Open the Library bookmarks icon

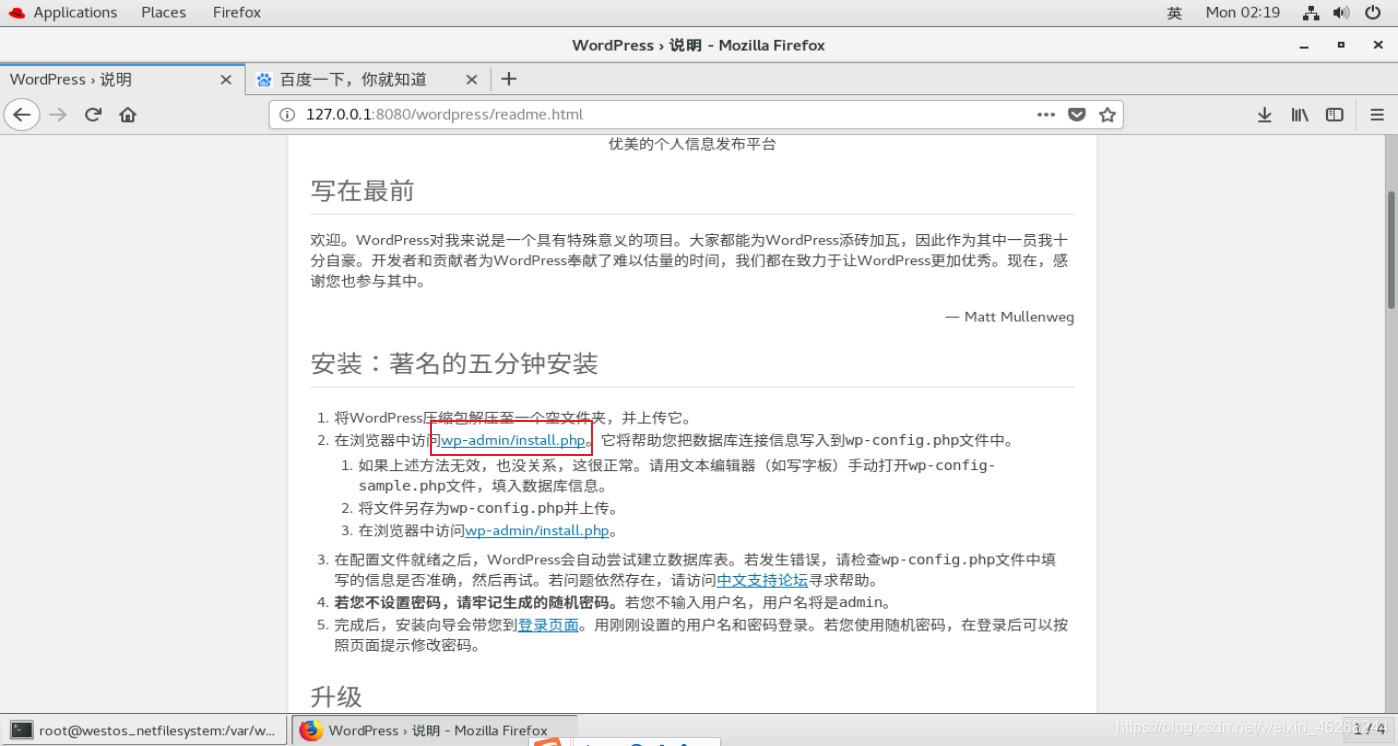(1299, 115)
